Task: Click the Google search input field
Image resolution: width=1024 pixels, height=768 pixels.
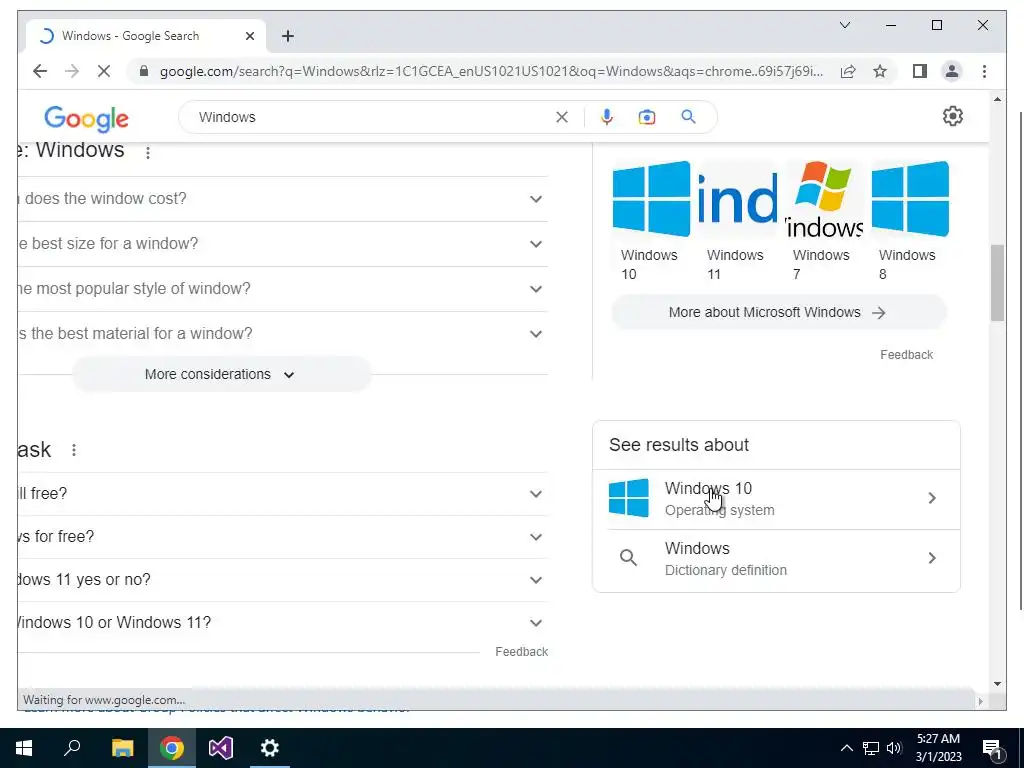Action: pos(372,117)
